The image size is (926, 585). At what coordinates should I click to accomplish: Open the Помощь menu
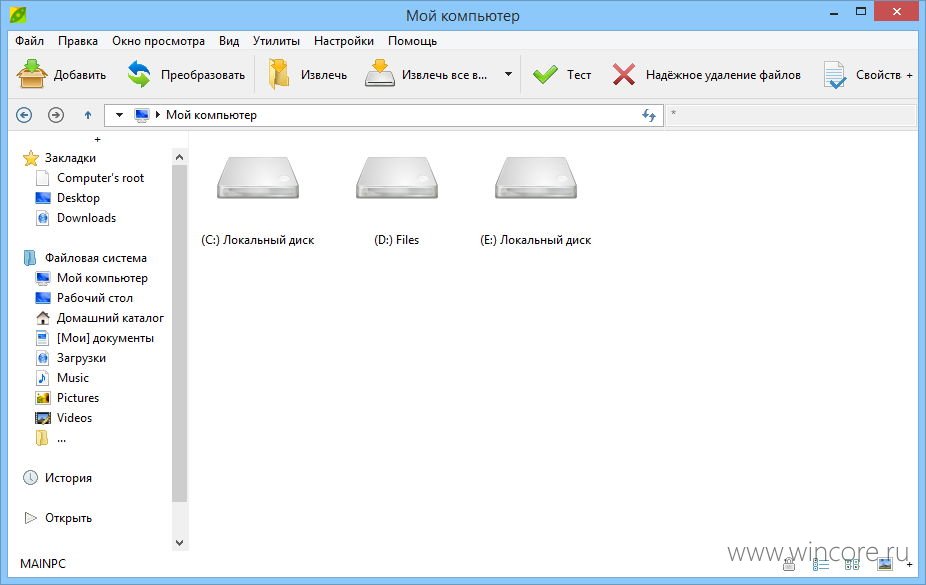[412, 41]
